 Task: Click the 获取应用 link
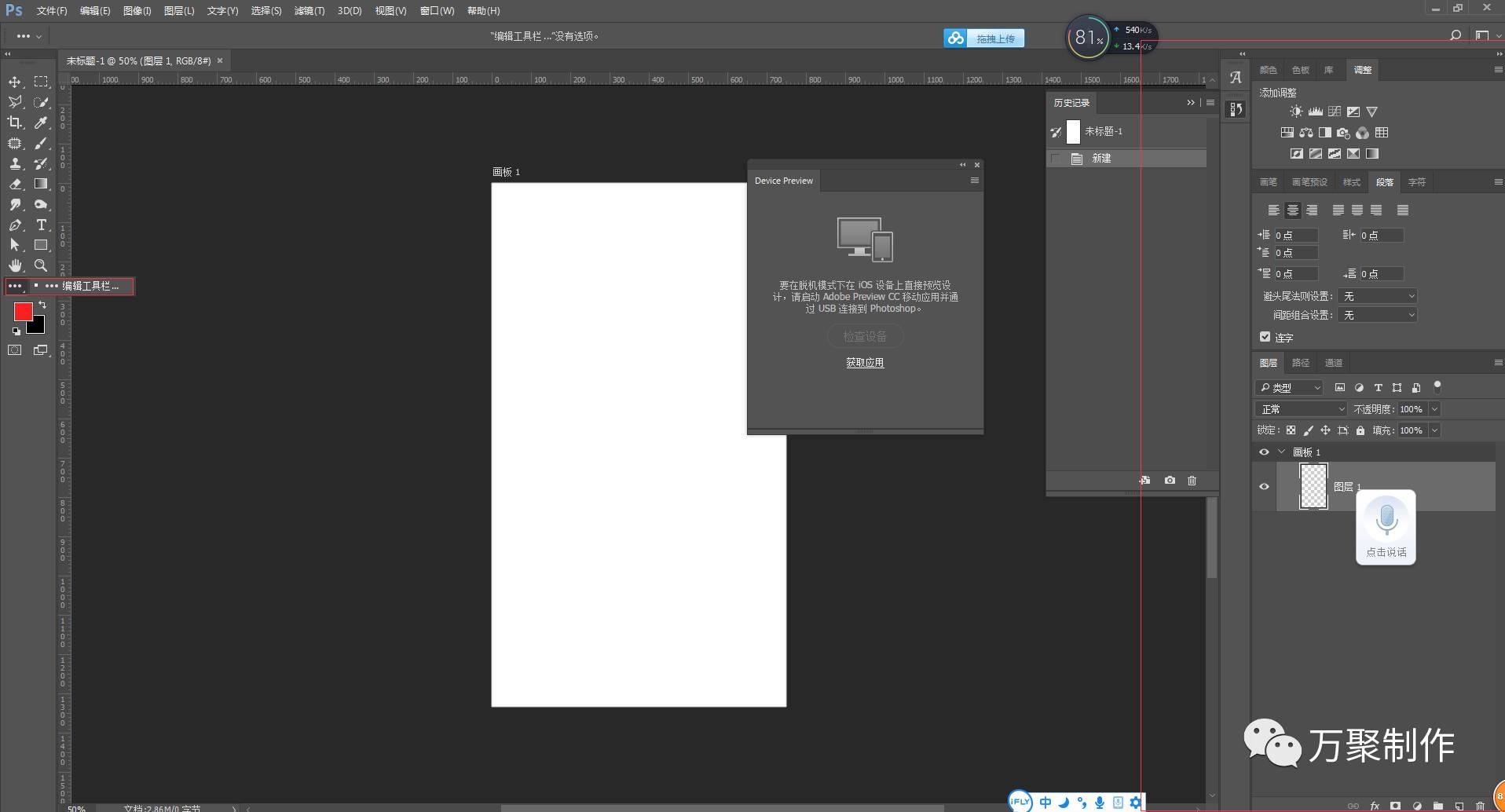[x=865, y=363]
